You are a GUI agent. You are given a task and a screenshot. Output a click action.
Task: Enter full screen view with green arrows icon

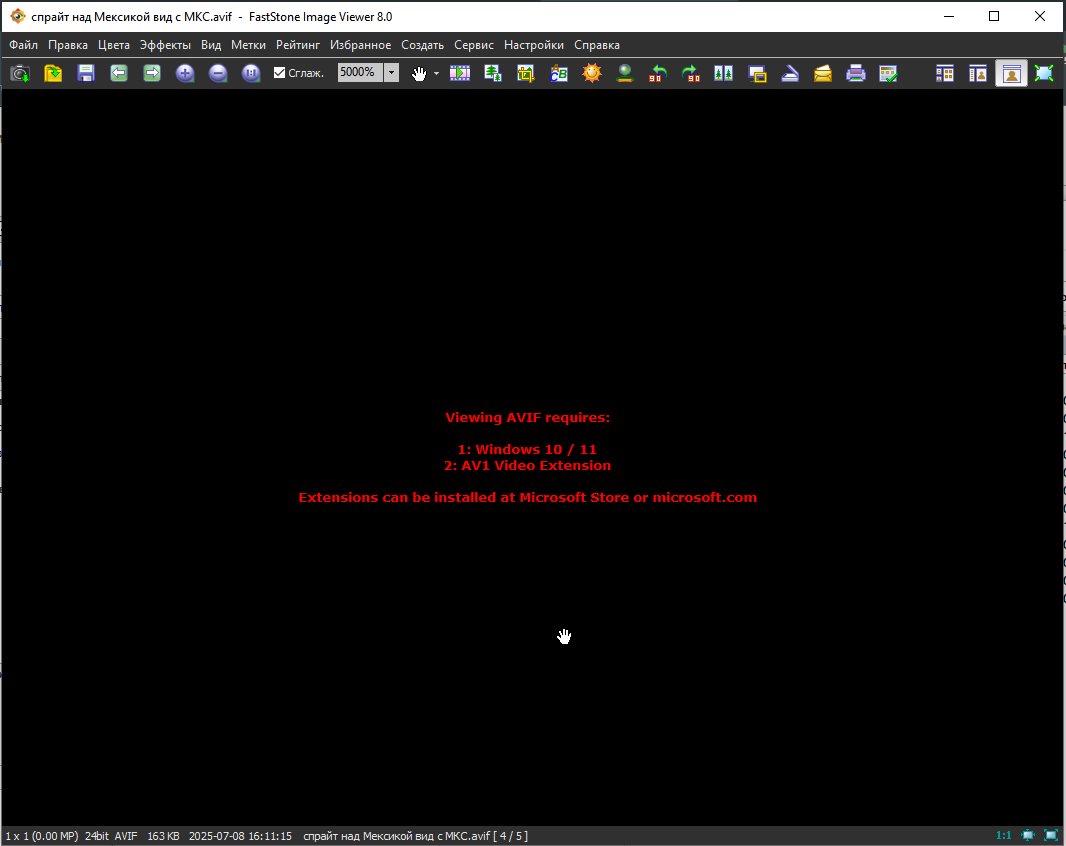pyautogui.click(x=1044, y=73)
